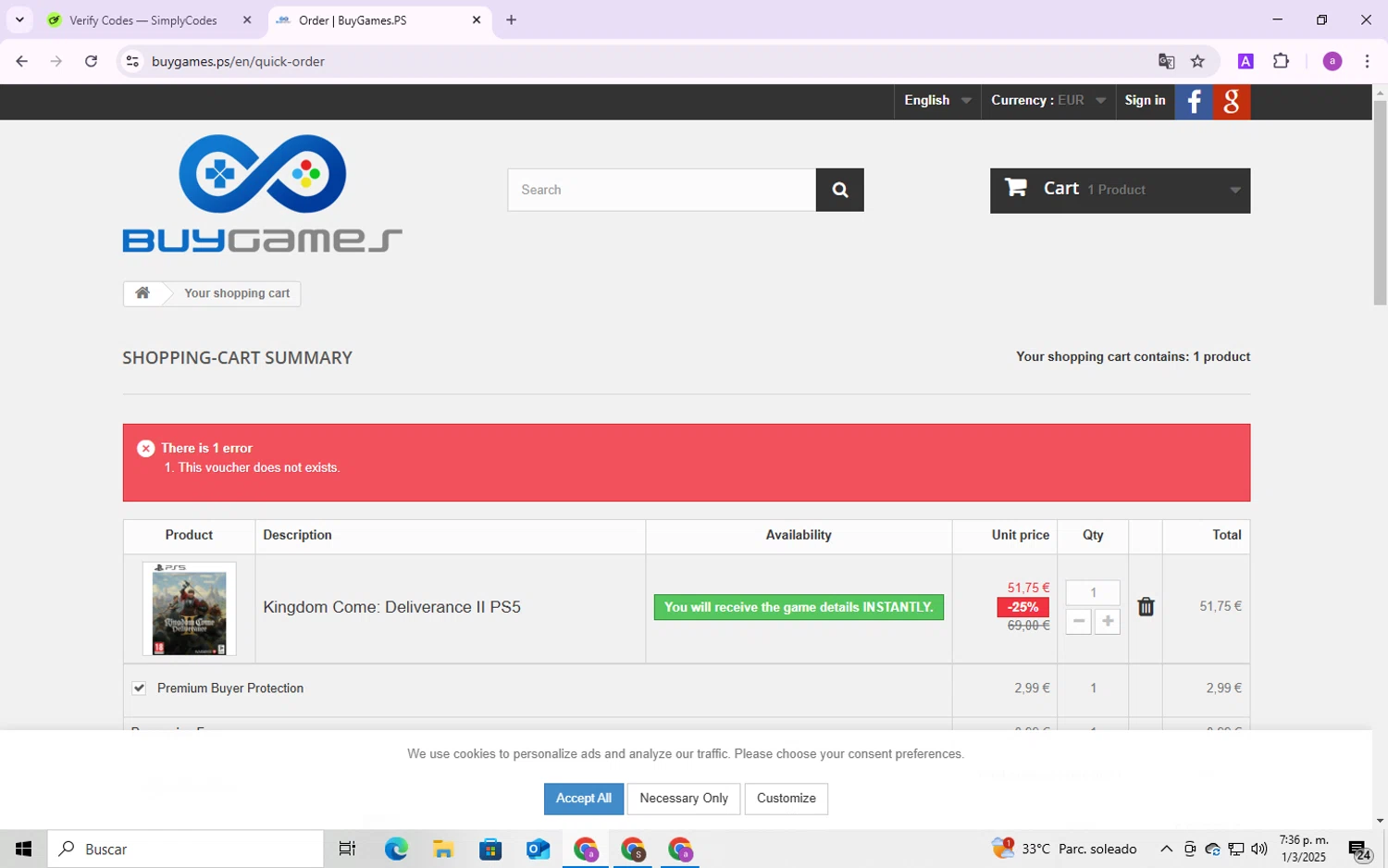Click the home breadcrumb icon
1388x868 pixels.
[143, 293]
